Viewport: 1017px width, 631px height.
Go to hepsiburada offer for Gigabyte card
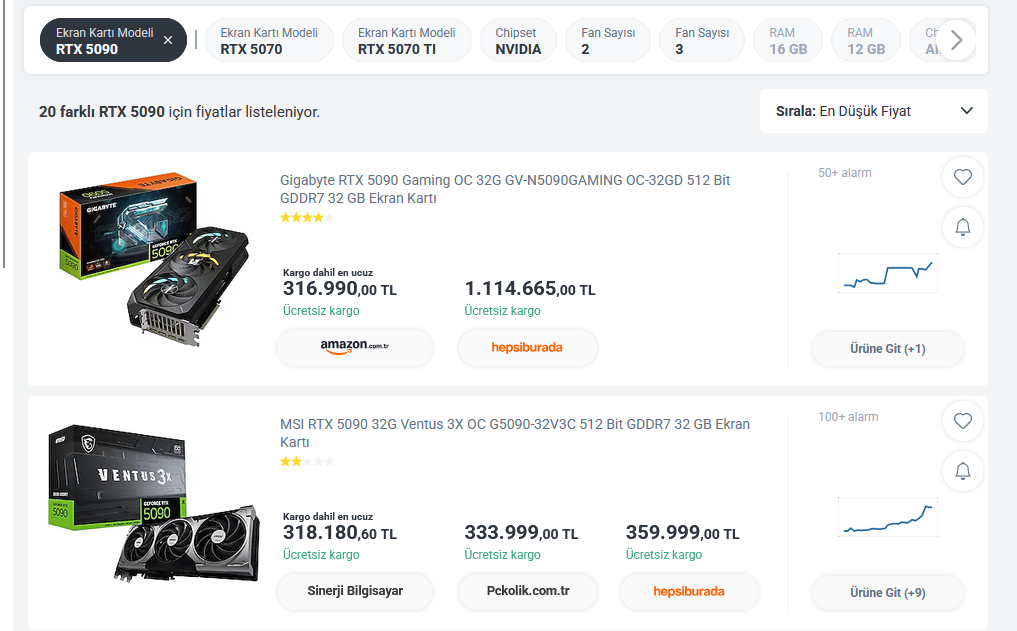(527, 348)
